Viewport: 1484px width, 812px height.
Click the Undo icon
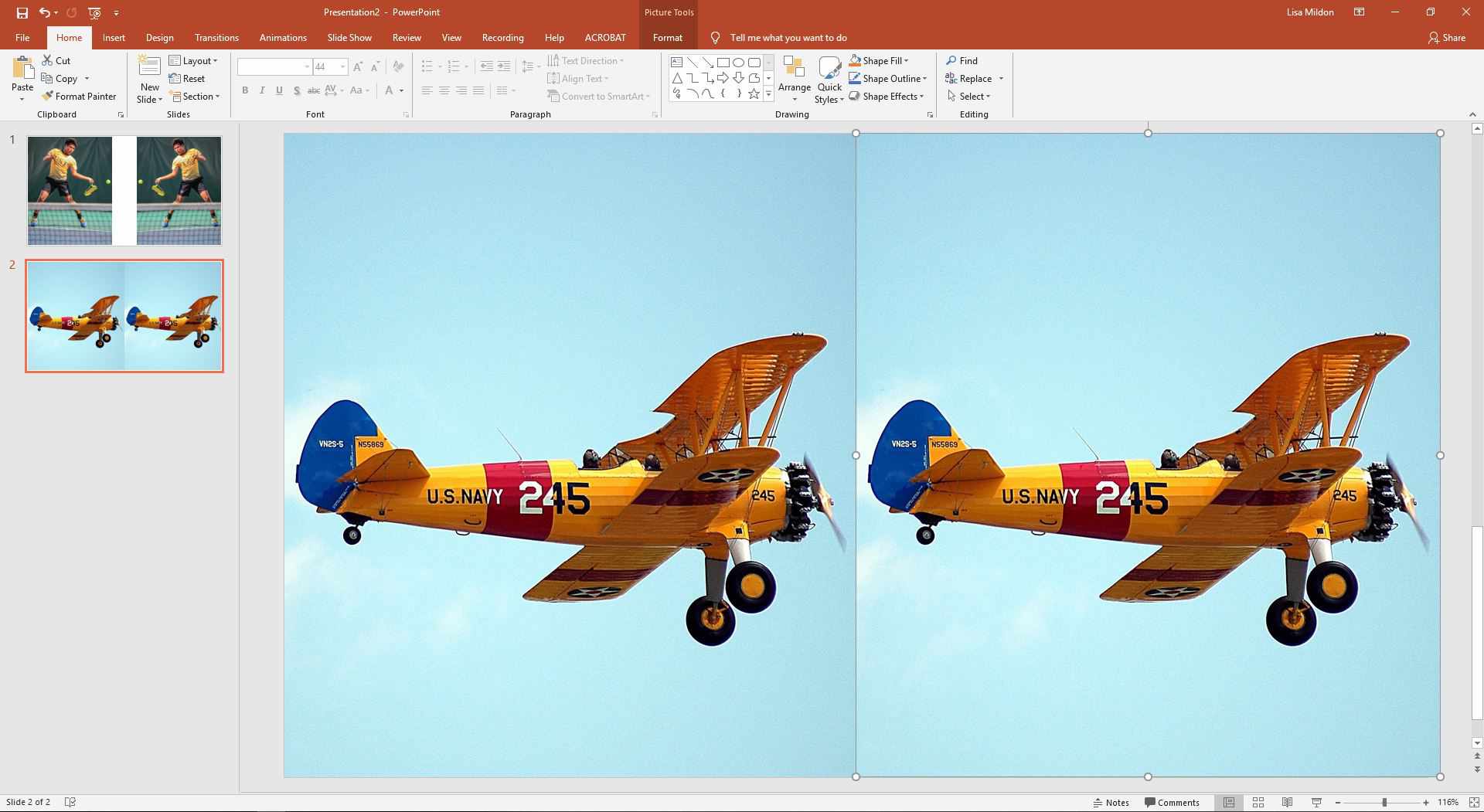pos(45,12)
